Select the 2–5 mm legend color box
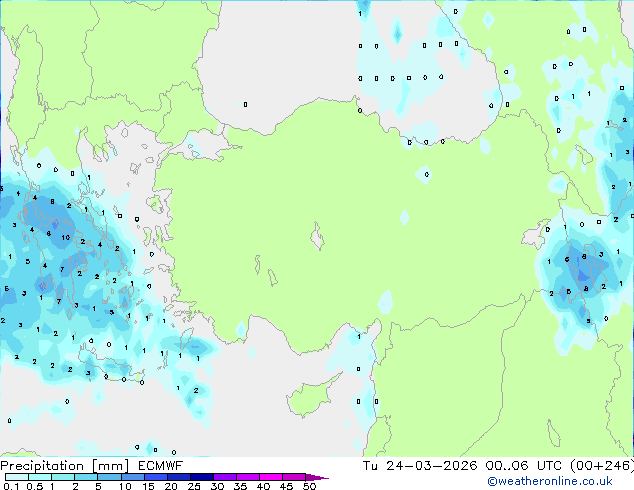This screenshot has width=634, height=490. pyautogui.click(x=86, y=477)
